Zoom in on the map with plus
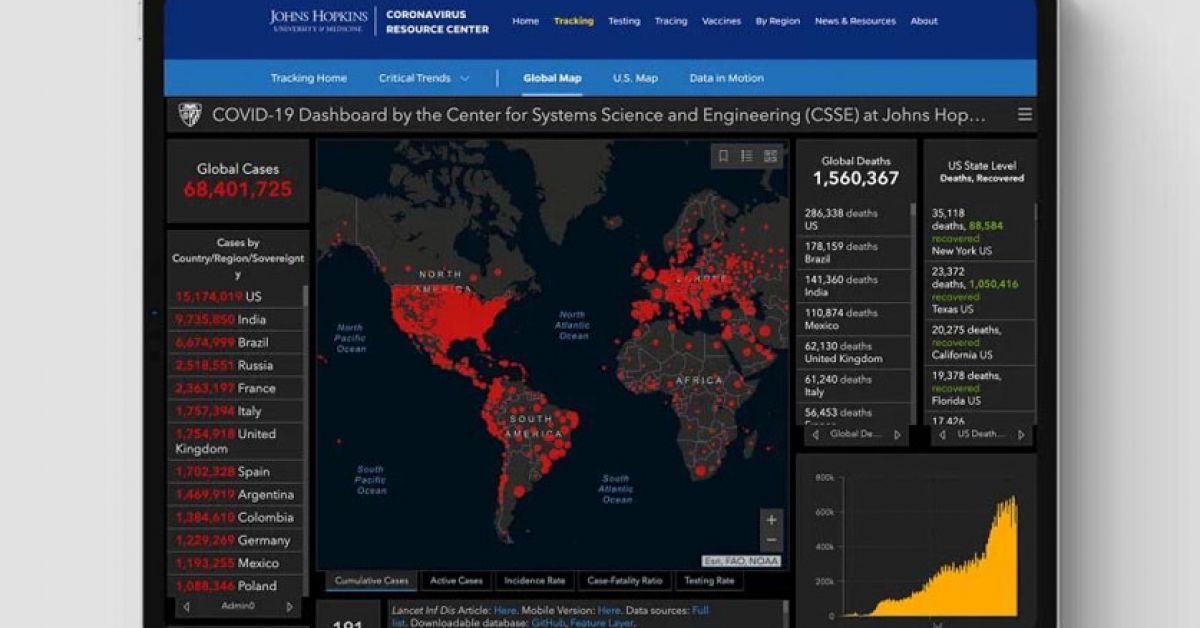 pos(771,520)
